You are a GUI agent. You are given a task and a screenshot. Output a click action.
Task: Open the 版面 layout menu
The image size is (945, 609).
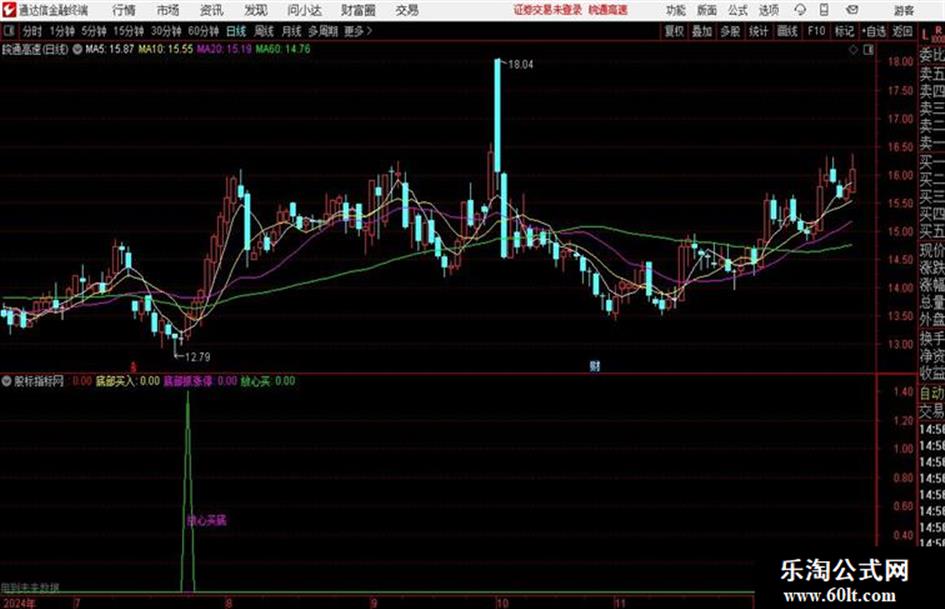(706, 10)
